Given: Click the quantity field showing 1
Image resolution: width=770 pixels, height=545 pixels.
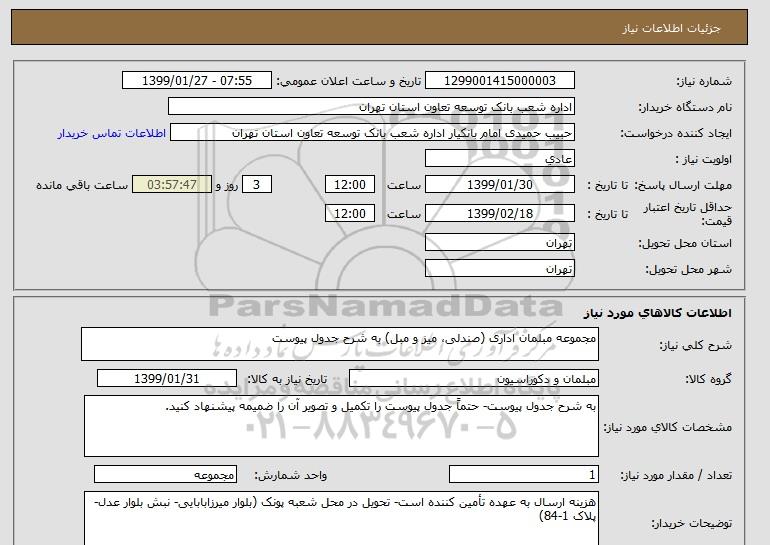Looking at the screenshot, I should pyautogui.click(x=523, y=475).
